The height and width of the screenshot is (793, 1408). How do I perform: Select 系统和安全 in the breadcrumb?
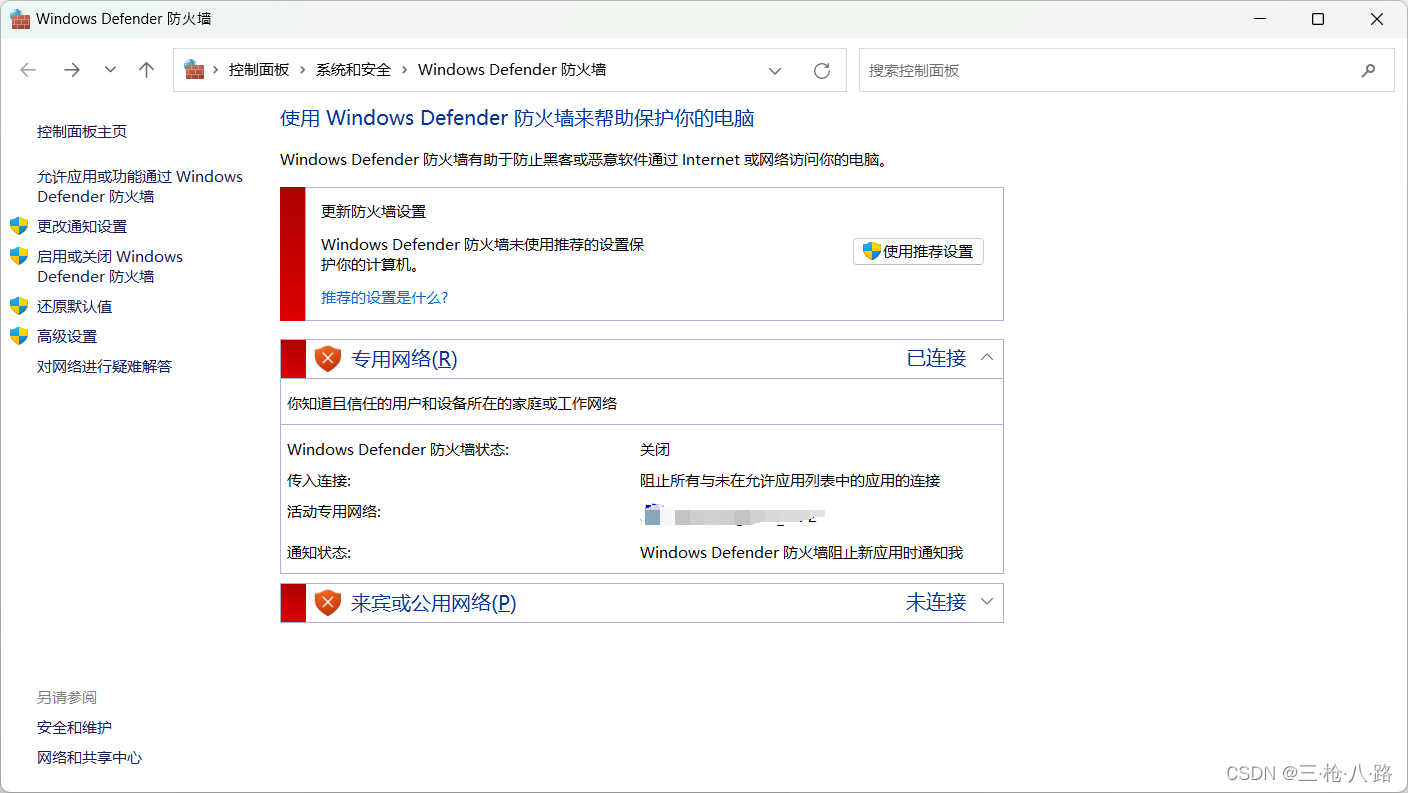pos(353,70)
